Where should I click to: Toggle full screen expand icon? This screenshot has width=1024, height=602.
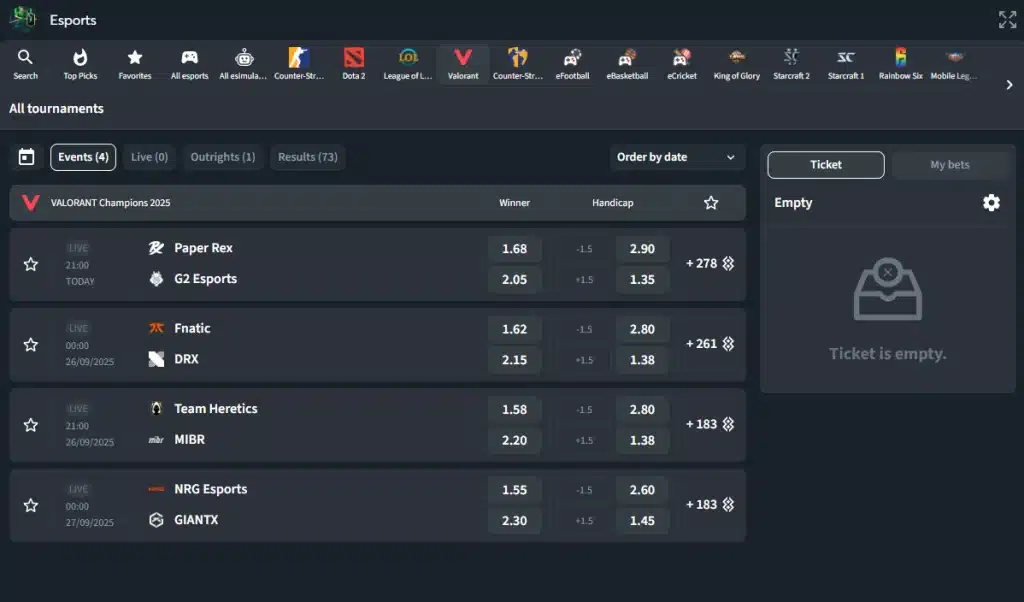pos(1007,20)
